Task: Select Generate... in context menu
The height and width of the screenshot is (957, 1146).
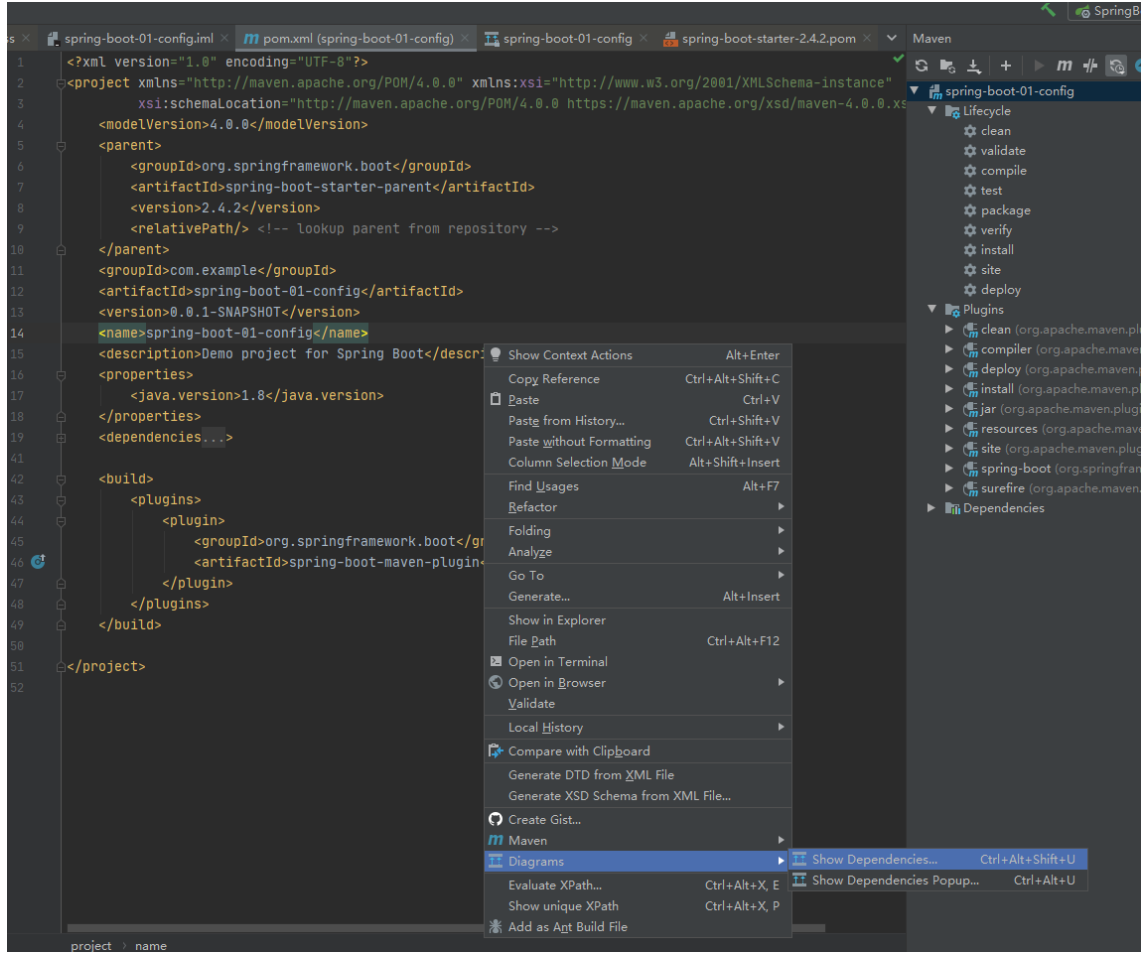Action: tap(638, 596)
